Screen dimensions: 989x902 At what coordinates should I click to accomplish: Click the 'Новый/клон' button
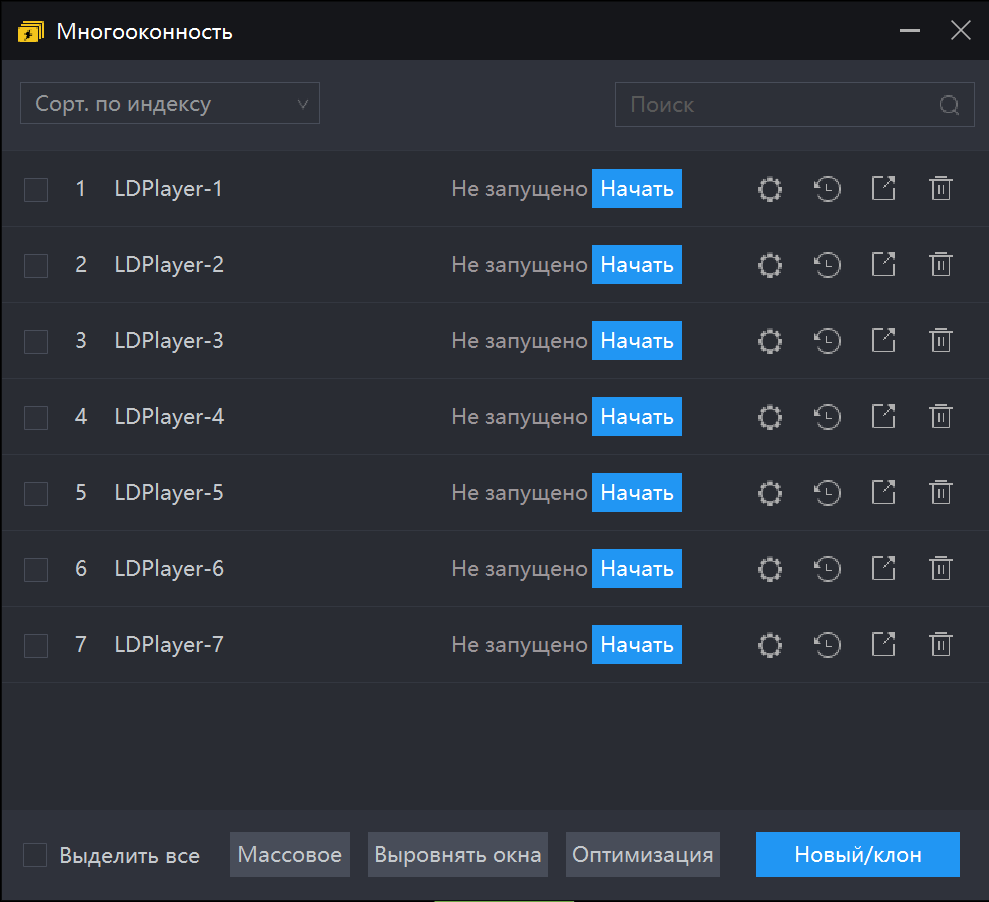[x=858, y=855]
